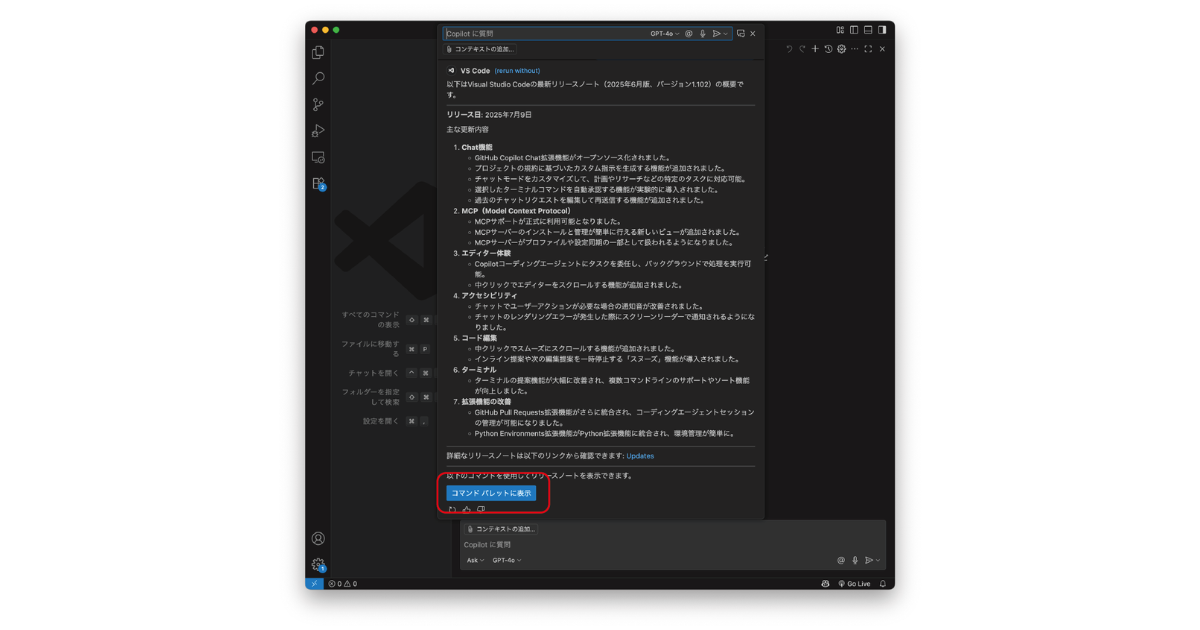Show chat history in the panel toolbar
Screen dimensions: 1200x630
pyautogui.click(x=828, y=49)
